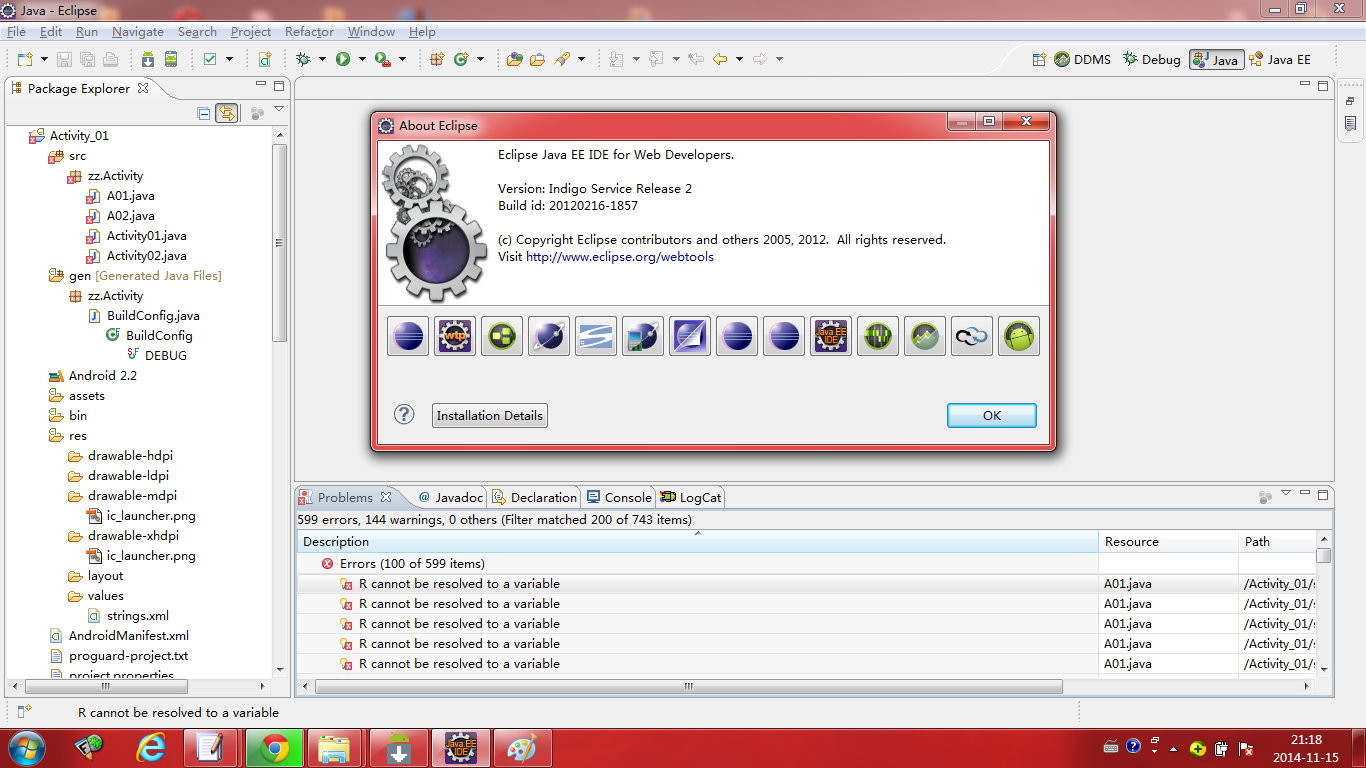1366x768 pixels.
Task: Click the cloud feature icon in About dialog
Action: pos(972,336)
